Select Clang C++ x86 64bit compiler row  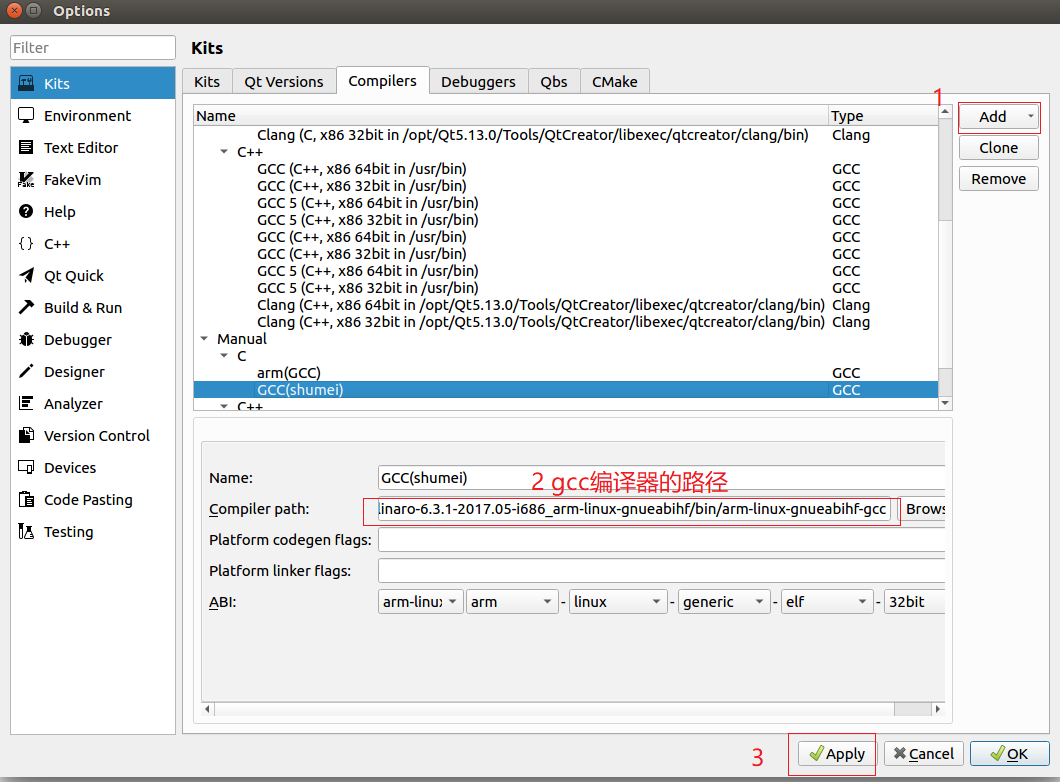(x=566, y=305)
